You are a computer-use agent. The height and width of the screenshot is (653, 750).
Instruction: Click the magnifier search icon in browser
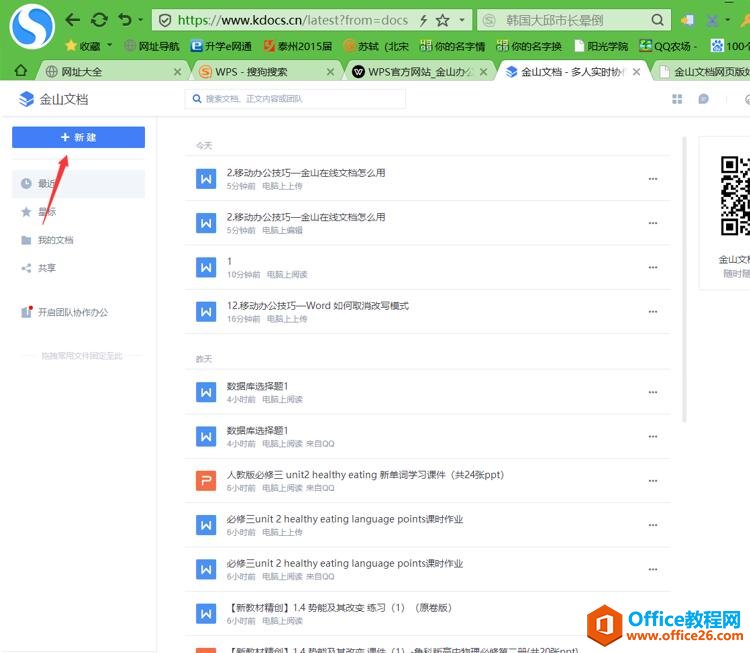[658, 20]
